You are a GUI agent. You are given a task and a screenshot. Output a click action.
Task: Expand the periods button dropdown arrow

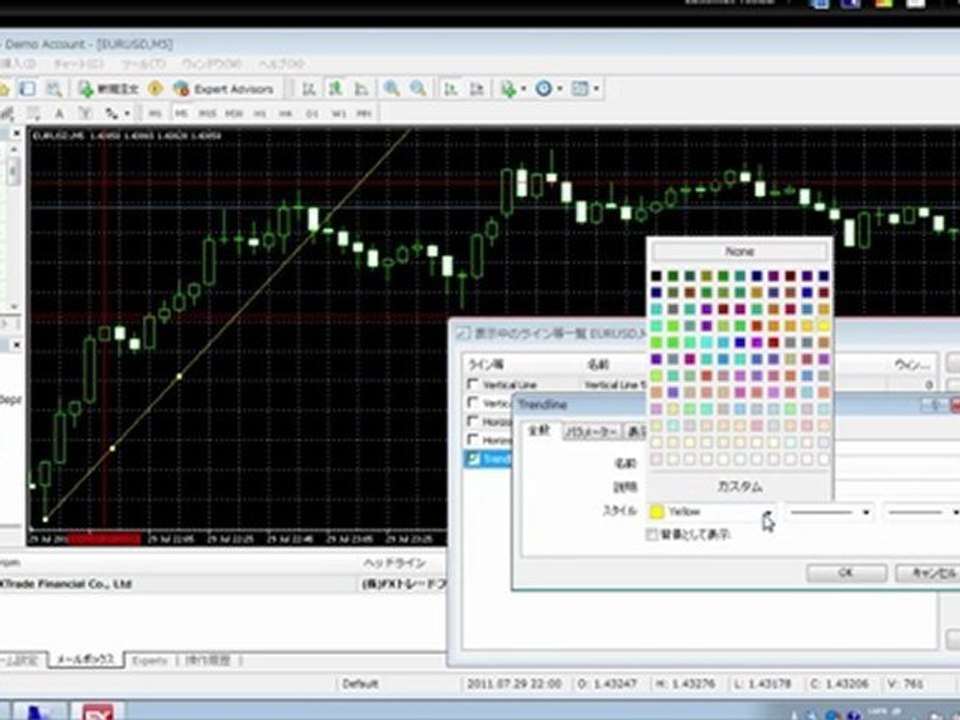pyautogui.click(x=560, y=89)
